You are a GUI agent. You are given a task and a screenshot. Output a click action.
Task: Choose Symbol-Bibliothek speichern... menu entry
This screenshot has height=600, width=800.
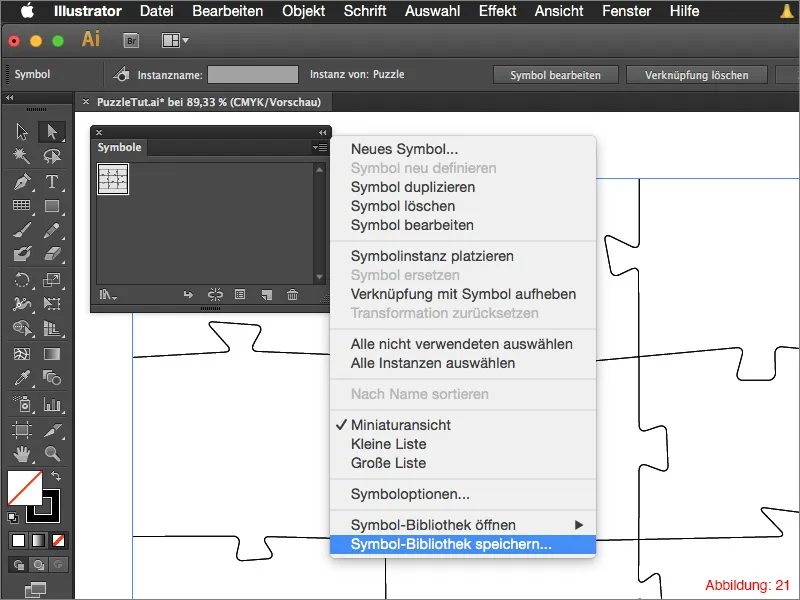(x=463, y=544)
